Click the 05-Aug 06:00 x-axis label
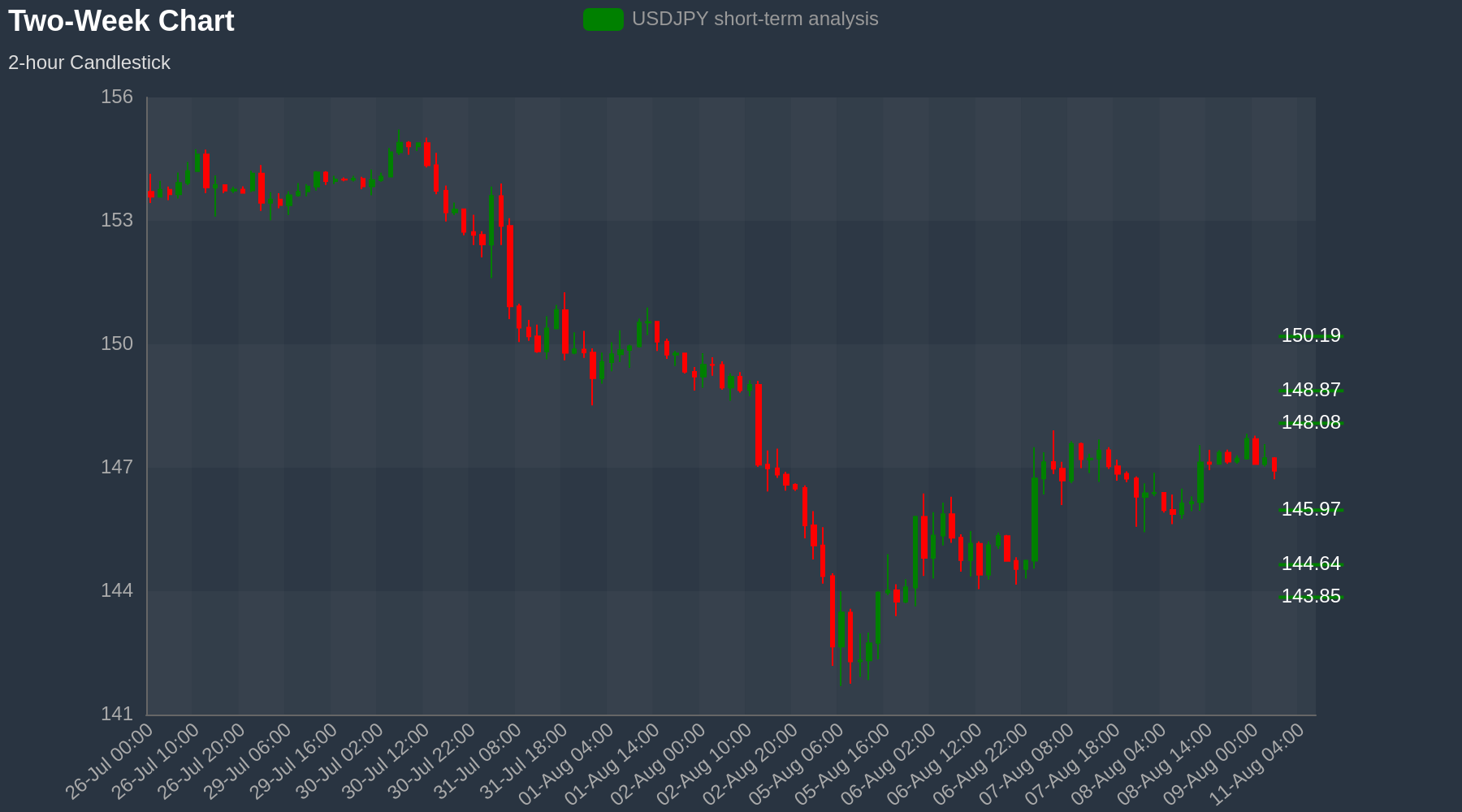This screenshot has height=812, width=1462. tap(797, 763)
